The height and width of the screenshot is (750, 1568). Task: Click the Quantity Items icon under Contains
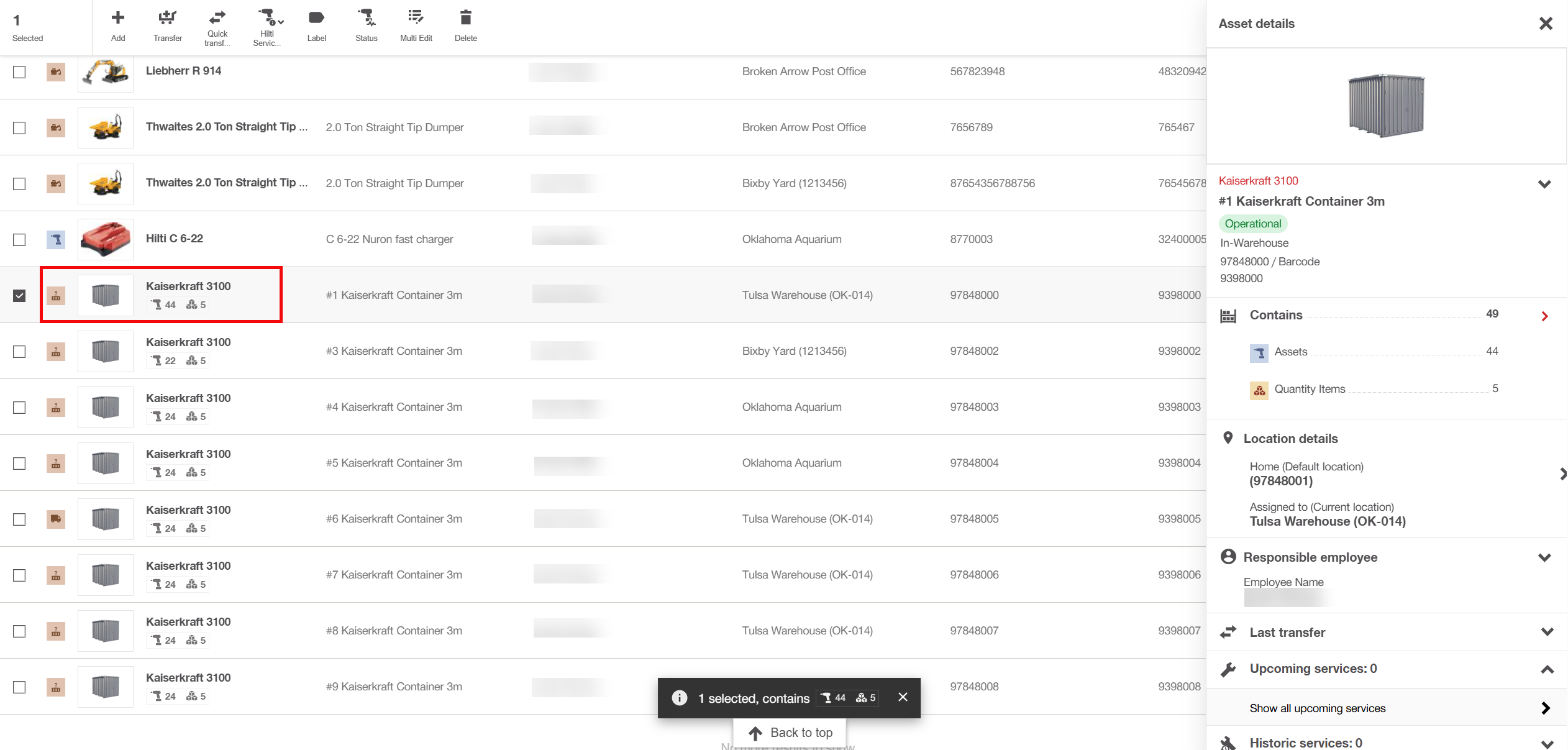[x=1259, y=390]
